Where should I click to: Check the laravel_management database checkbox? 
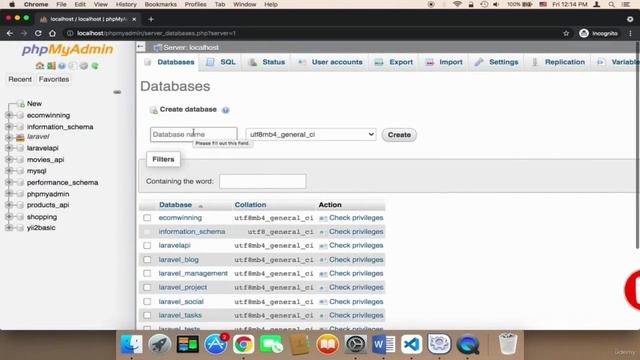147,273
